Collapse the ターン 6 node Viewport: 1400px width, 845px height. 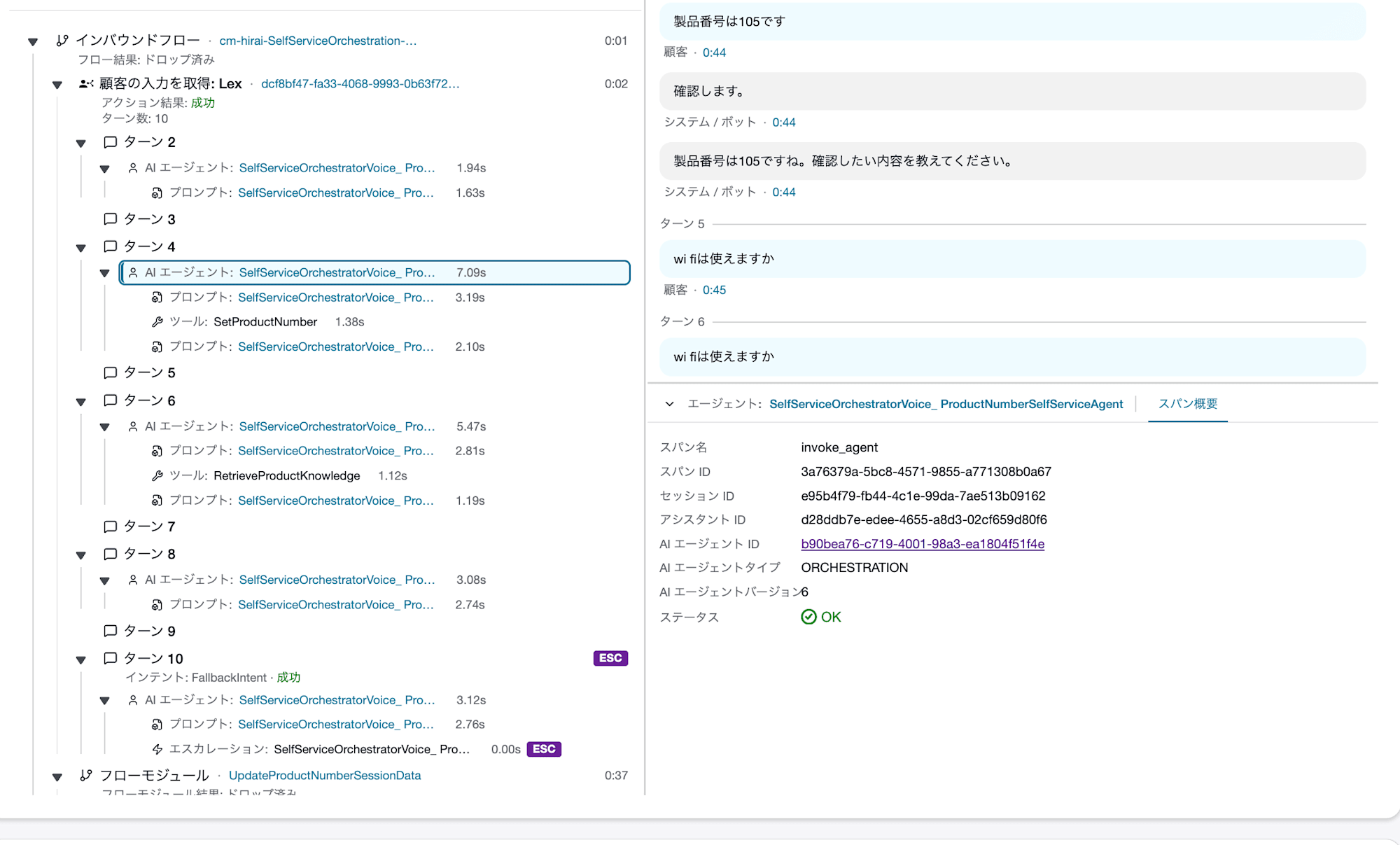point(81,402)
